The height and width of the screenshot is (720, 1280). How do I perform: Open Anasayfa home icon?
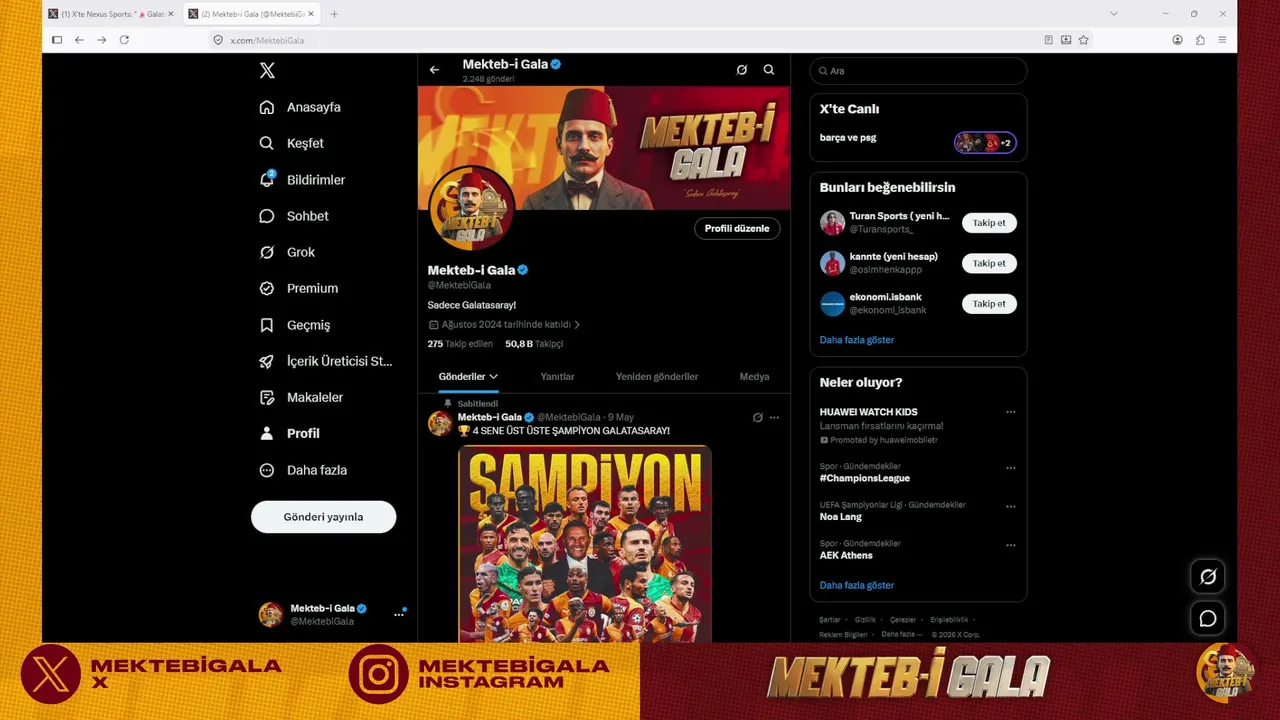coord(266,107)
